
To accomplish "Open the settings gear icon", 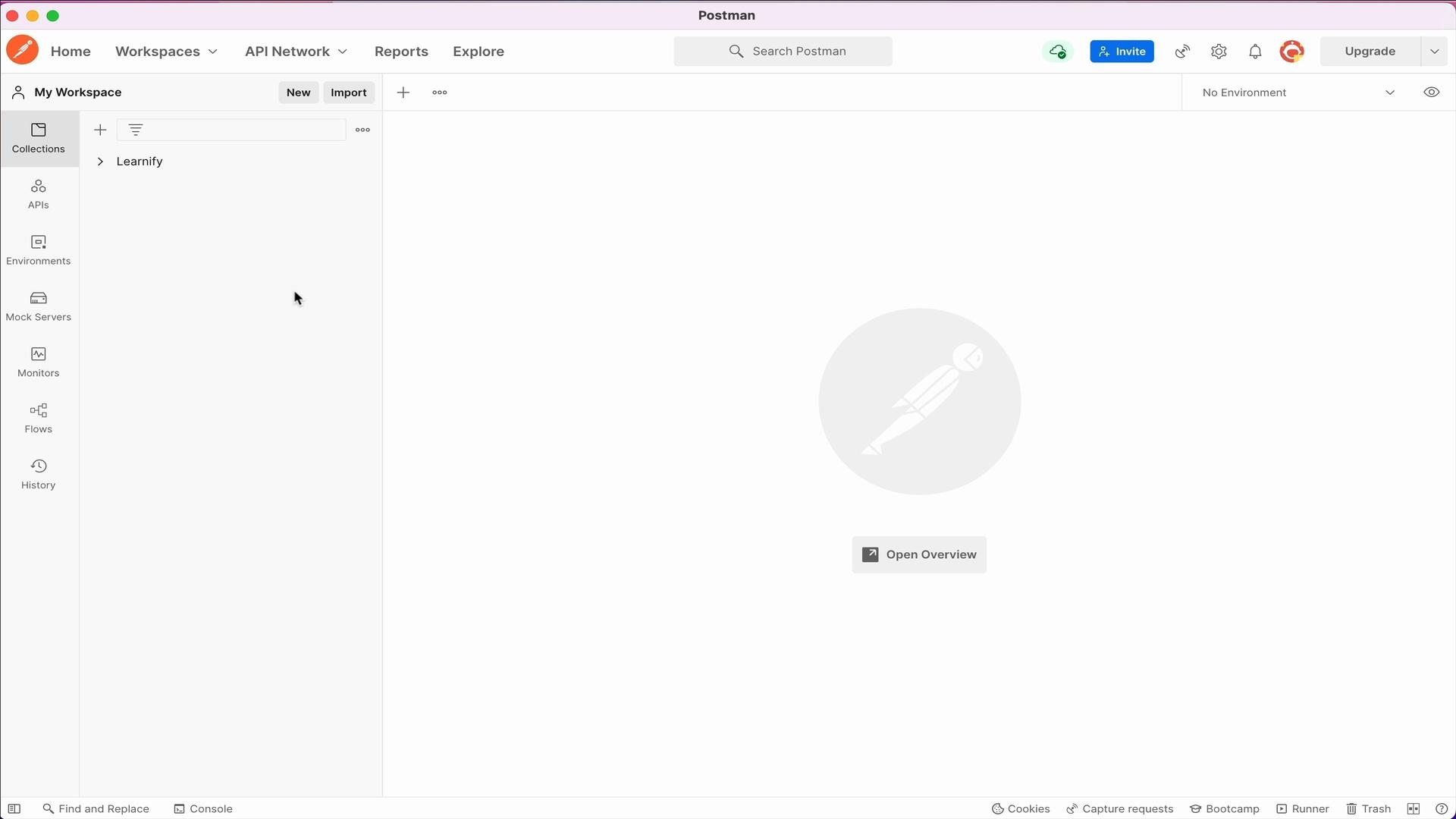I will pyautogui.click(x=1219, y=51).
